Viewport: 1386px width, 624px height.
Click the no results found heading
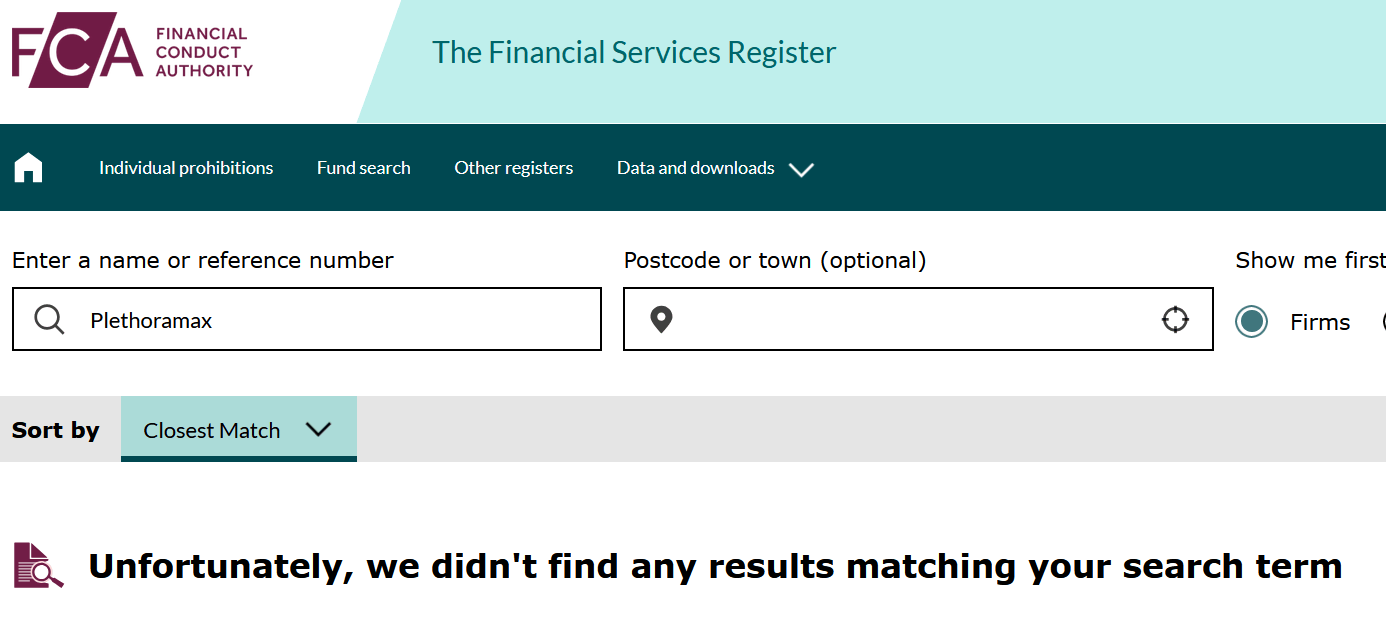click(x=715, y=566)
